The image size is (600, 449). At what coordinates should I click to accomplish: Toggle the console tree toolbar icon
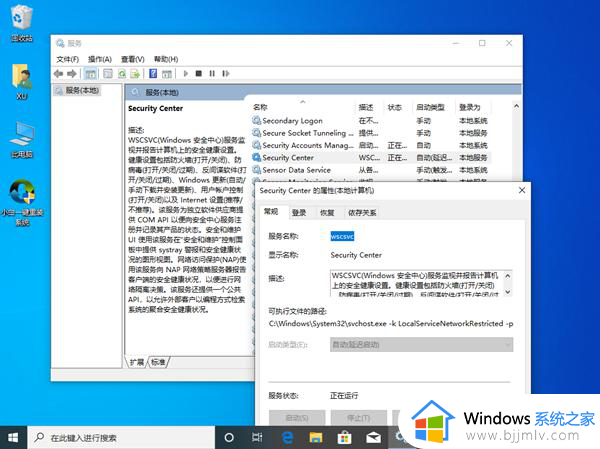point(90,73)
